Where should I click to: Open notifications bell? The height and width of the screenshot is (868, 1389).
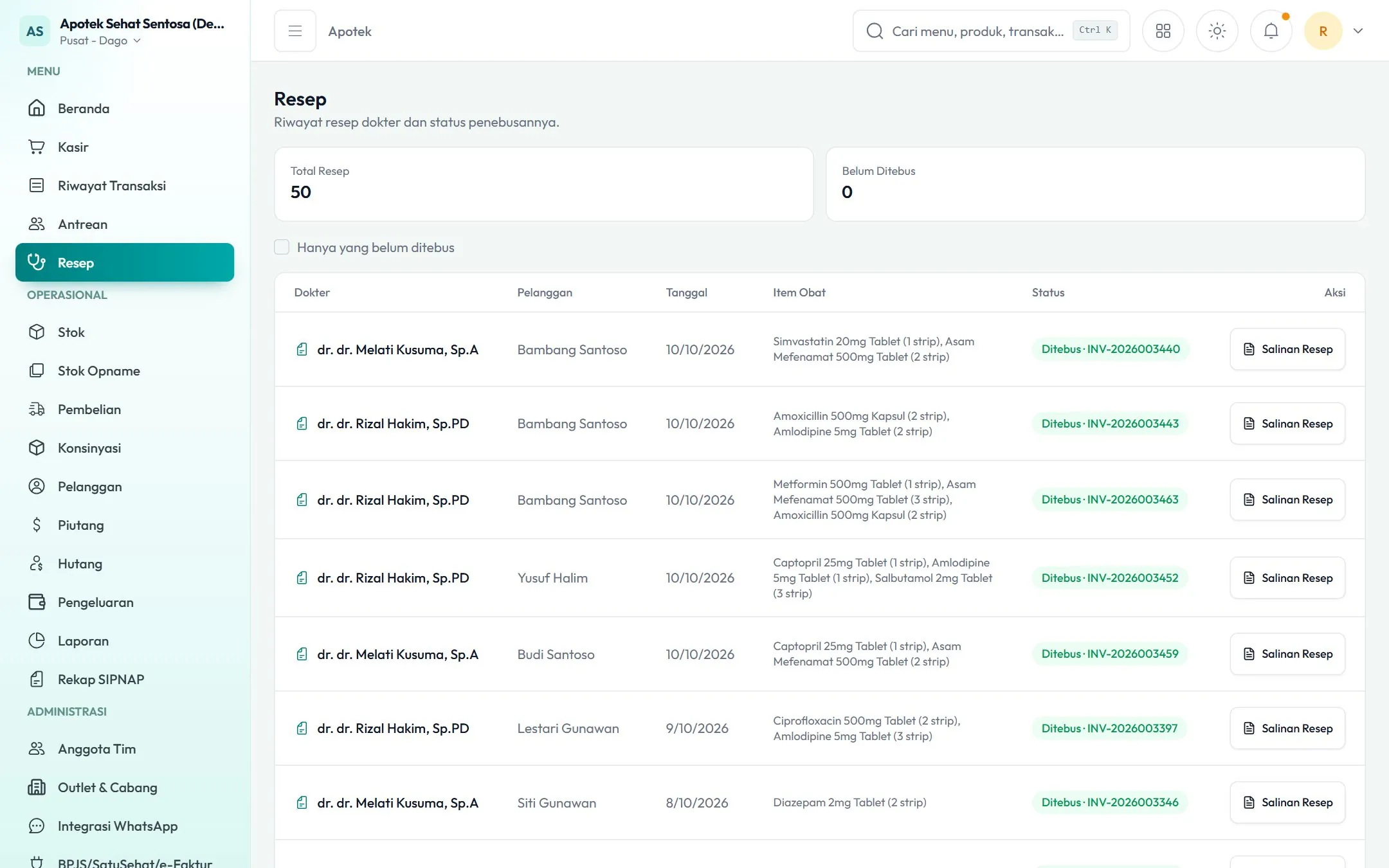(x=1271, y=31)
